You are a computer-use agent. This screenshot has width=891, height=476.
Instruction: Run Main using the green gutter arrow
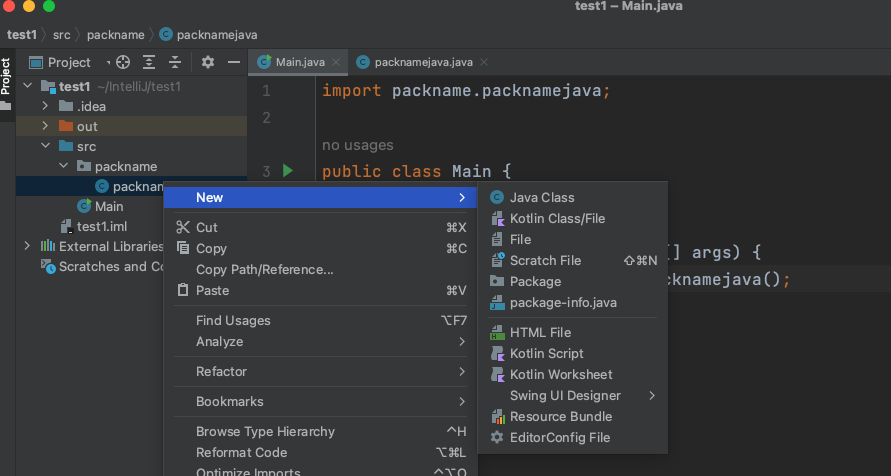tap(288, 170)
